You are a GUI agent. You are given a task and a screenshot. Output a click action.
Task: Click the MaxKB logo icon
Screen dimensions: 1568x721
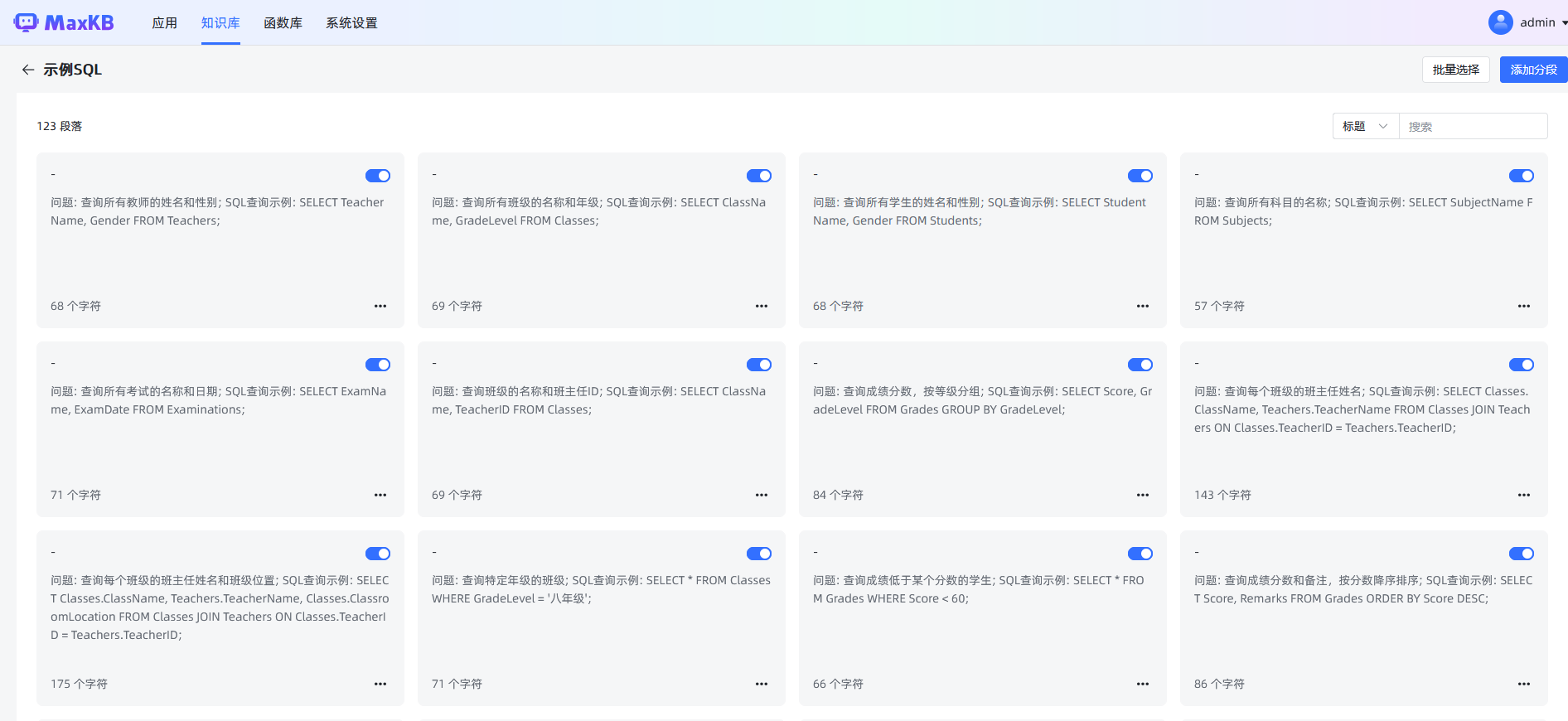pyautogui.click(x=26, y=22)
